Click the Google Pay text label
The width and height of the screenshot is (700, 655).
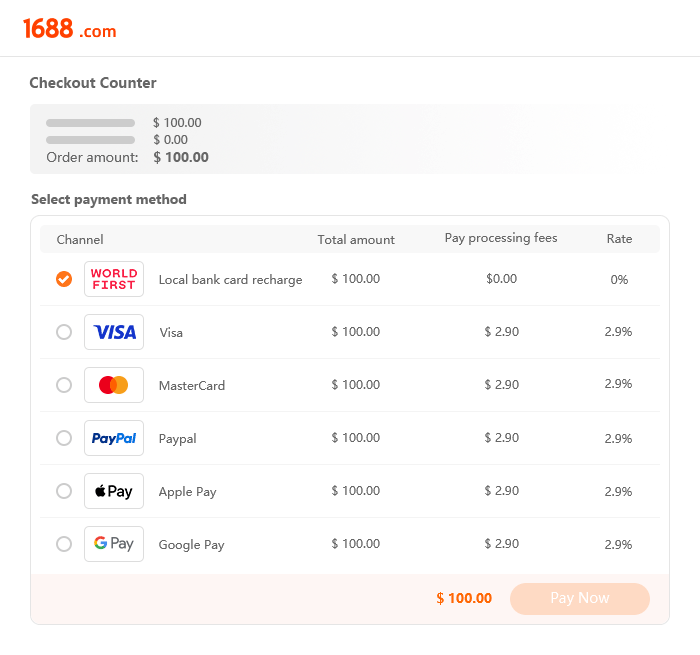(192, 545)
